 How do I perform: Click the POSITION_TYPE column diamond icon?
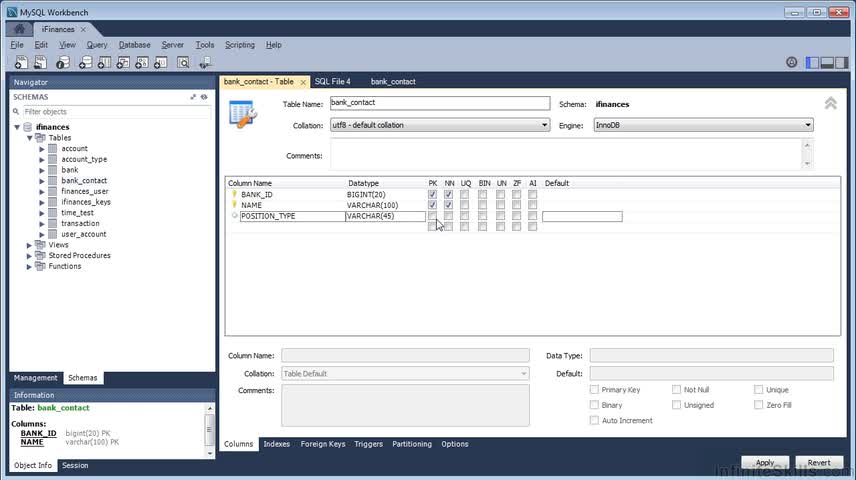point(235,216)
